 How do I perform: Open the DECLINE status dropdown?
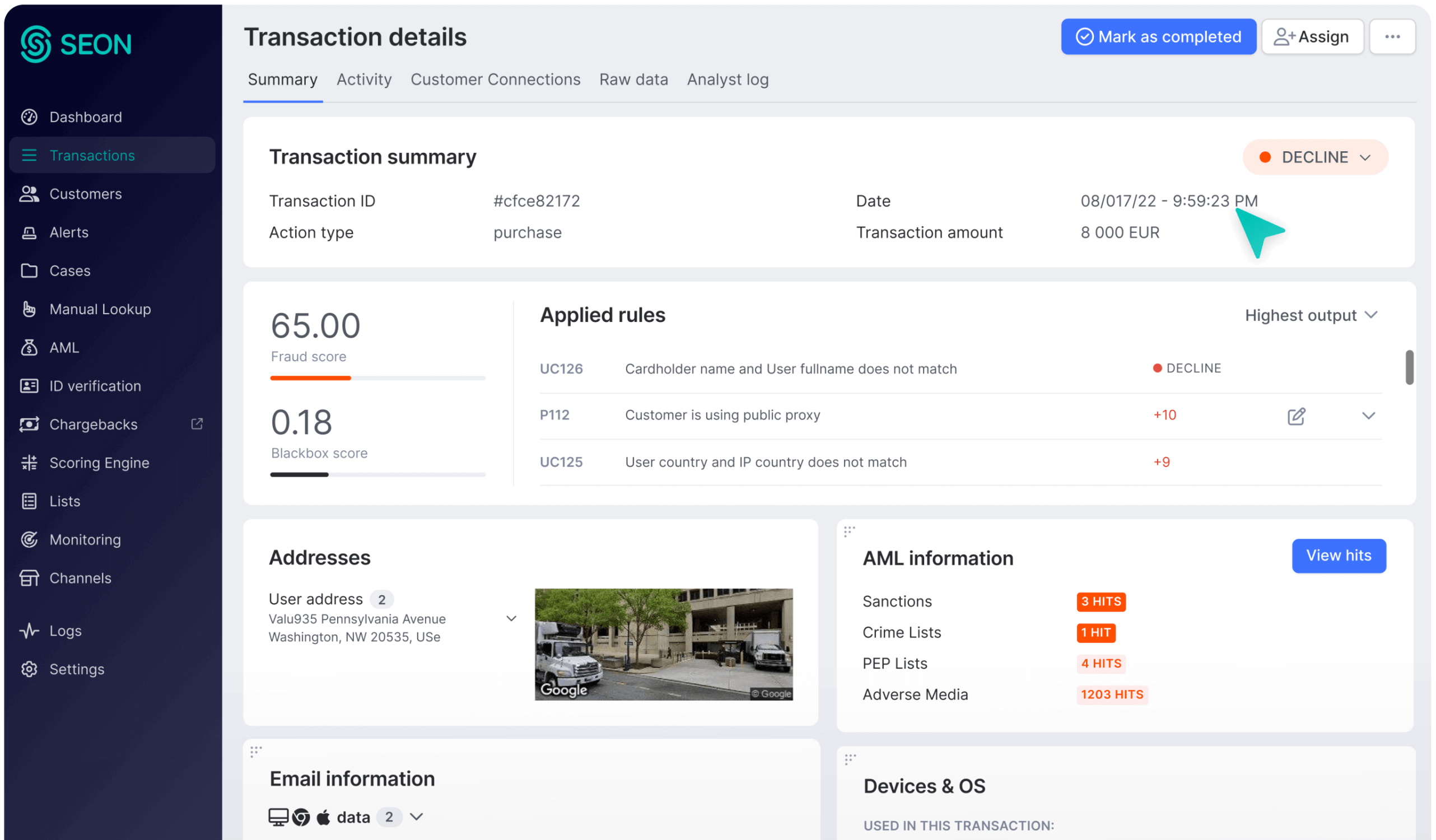point(1314,157)
